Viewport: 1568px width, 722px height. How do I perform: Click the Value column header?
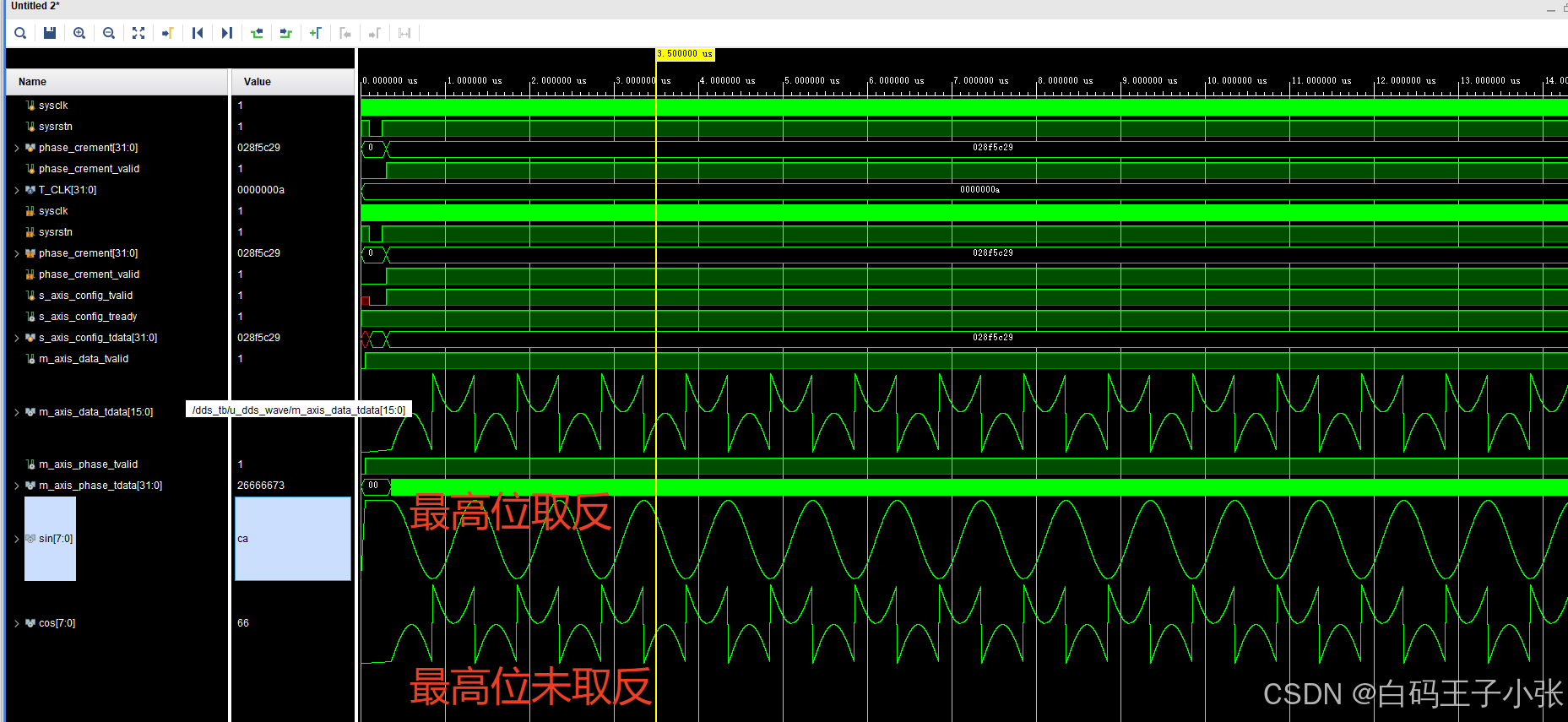[293, 82]
